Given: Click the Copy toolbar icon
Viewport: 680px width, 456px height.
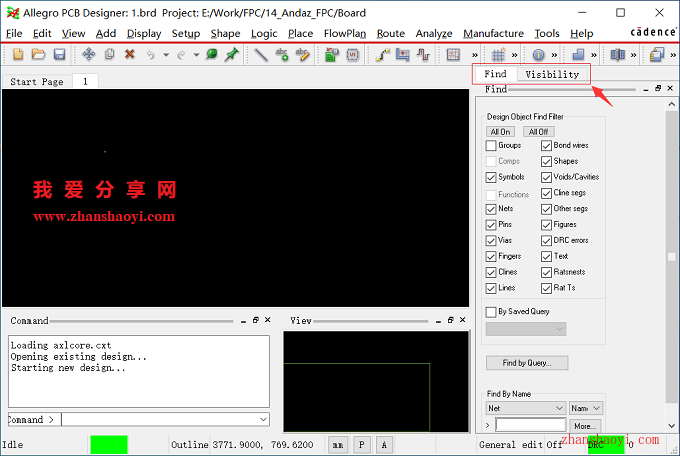Looking at the screenshot, I should click(110, 54).
